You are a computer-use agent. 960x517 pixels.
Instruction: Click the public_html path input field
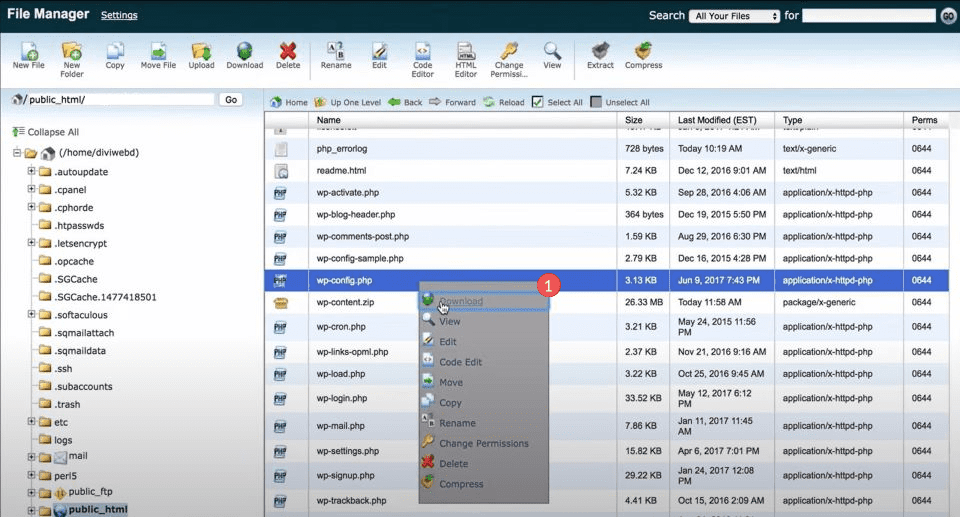[x=118, y=100]
